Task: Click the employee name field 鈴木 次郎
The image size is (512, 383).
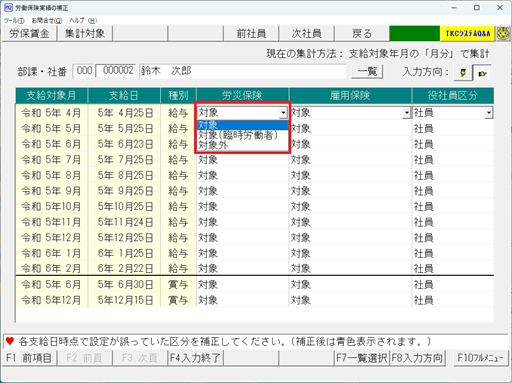Action: (x=243, y=71)
